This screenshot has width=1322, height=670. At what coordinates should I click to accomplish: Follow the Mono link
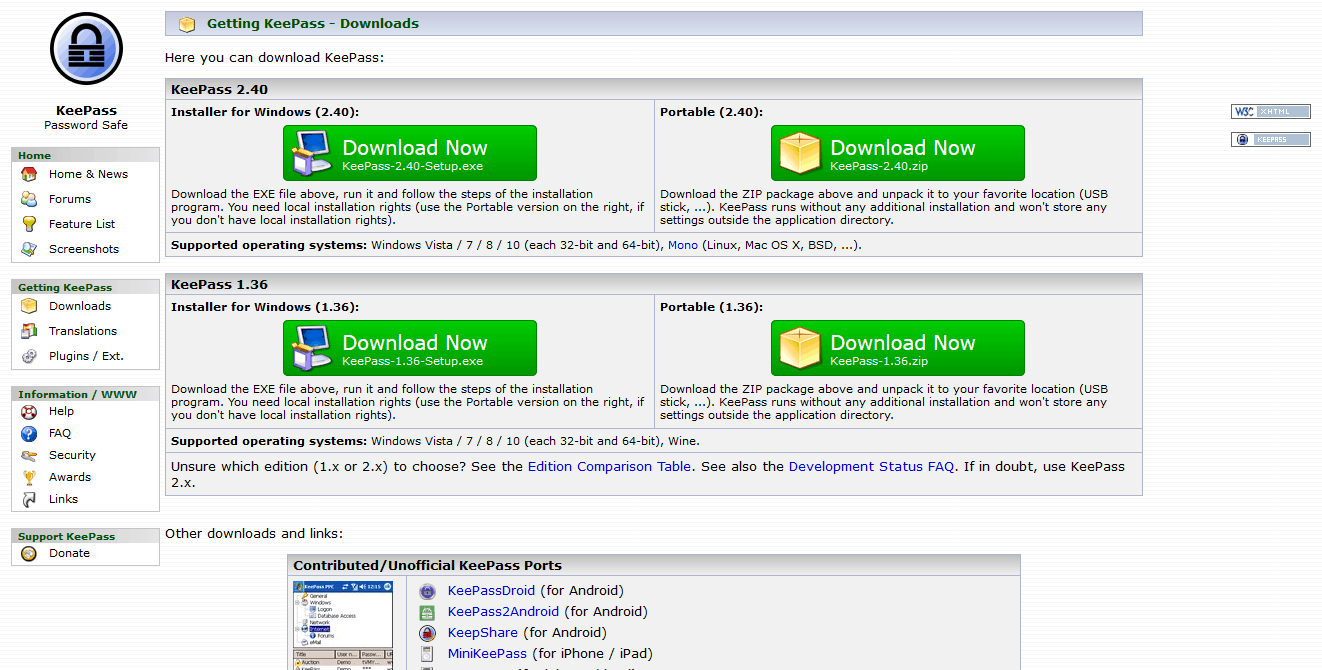[683, 245]
